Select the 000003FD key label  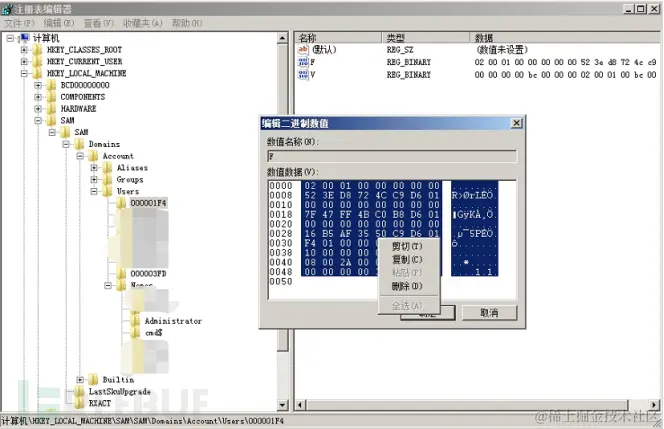(148, 274)
